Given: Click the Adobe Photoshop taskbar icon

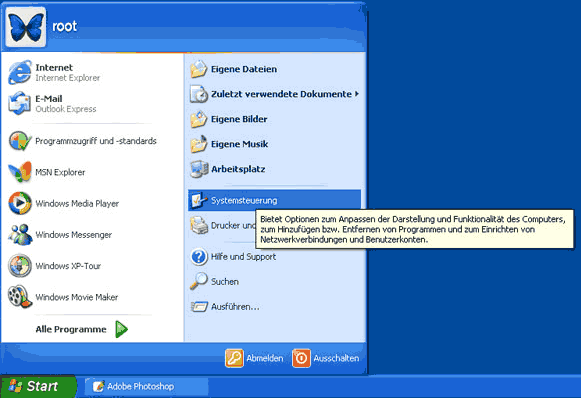Looking at the screenshot, I should [98, 387].
